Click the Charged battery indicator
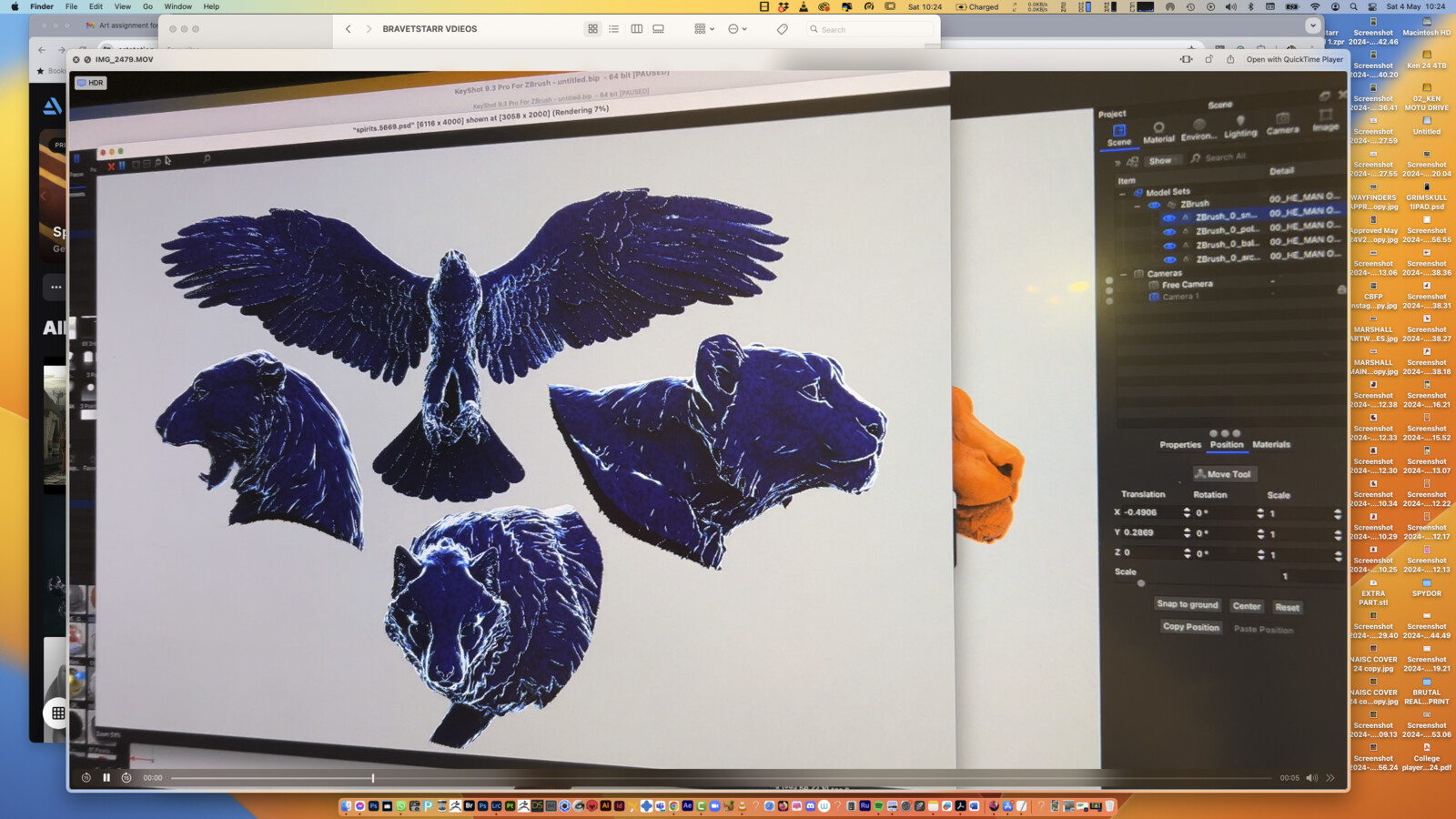The height and width of the screenshot is (819, 1456). coord(977,6)
